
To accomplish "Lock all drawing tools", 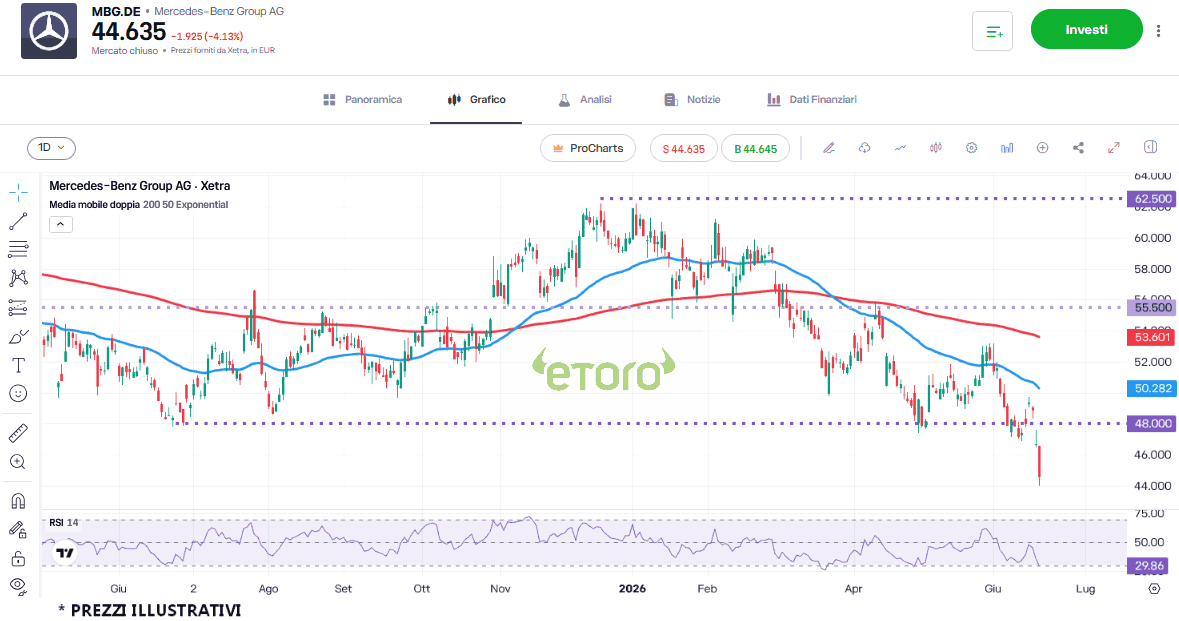I will [x=18, y=559].
